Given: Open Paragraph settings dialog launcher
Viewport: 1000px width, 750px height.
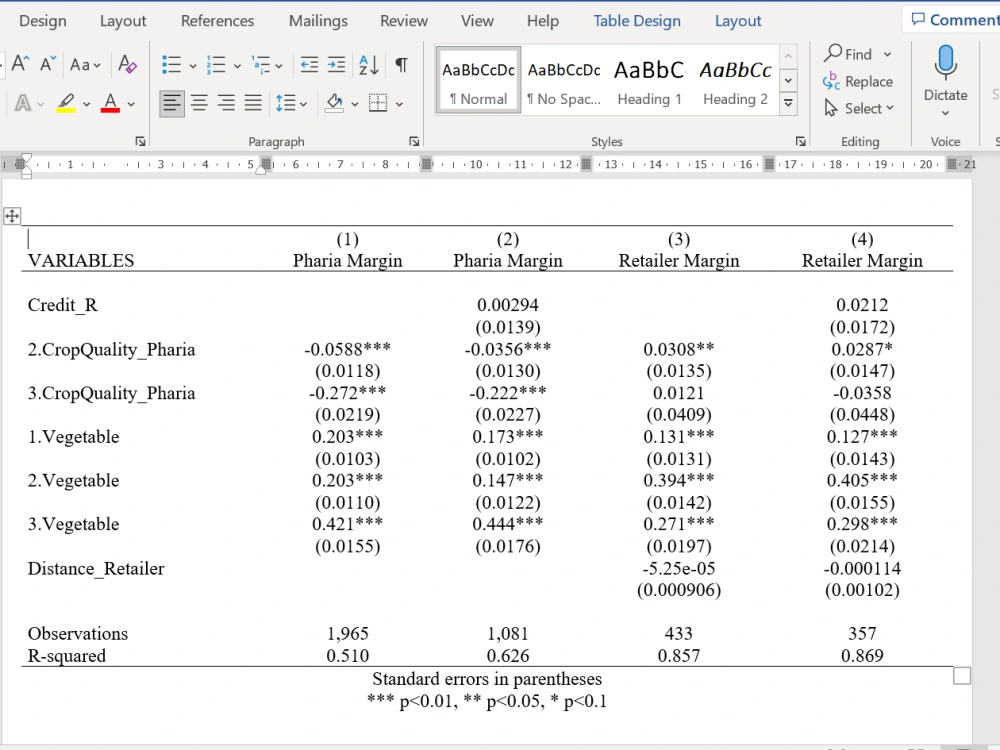Looking at the screenshot, I should pyautogui.click(x=414, y=142).
